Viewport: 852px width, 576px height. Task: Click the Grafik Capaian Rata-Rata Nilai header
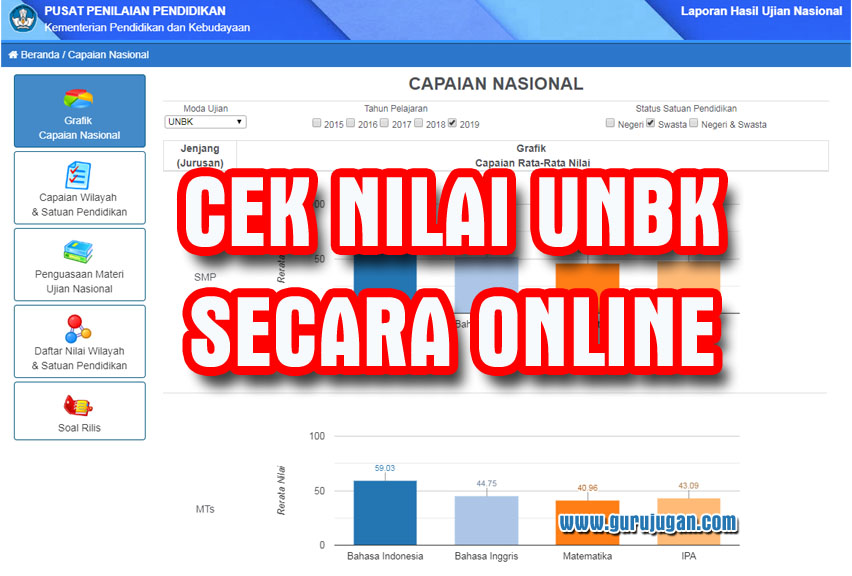[532, 155]
